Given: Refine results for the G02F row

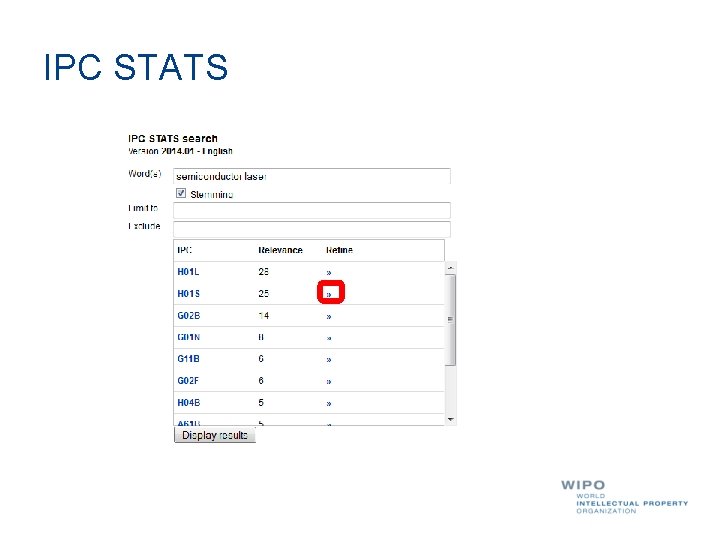Looking at the screenshot, I should pos(329,382).
